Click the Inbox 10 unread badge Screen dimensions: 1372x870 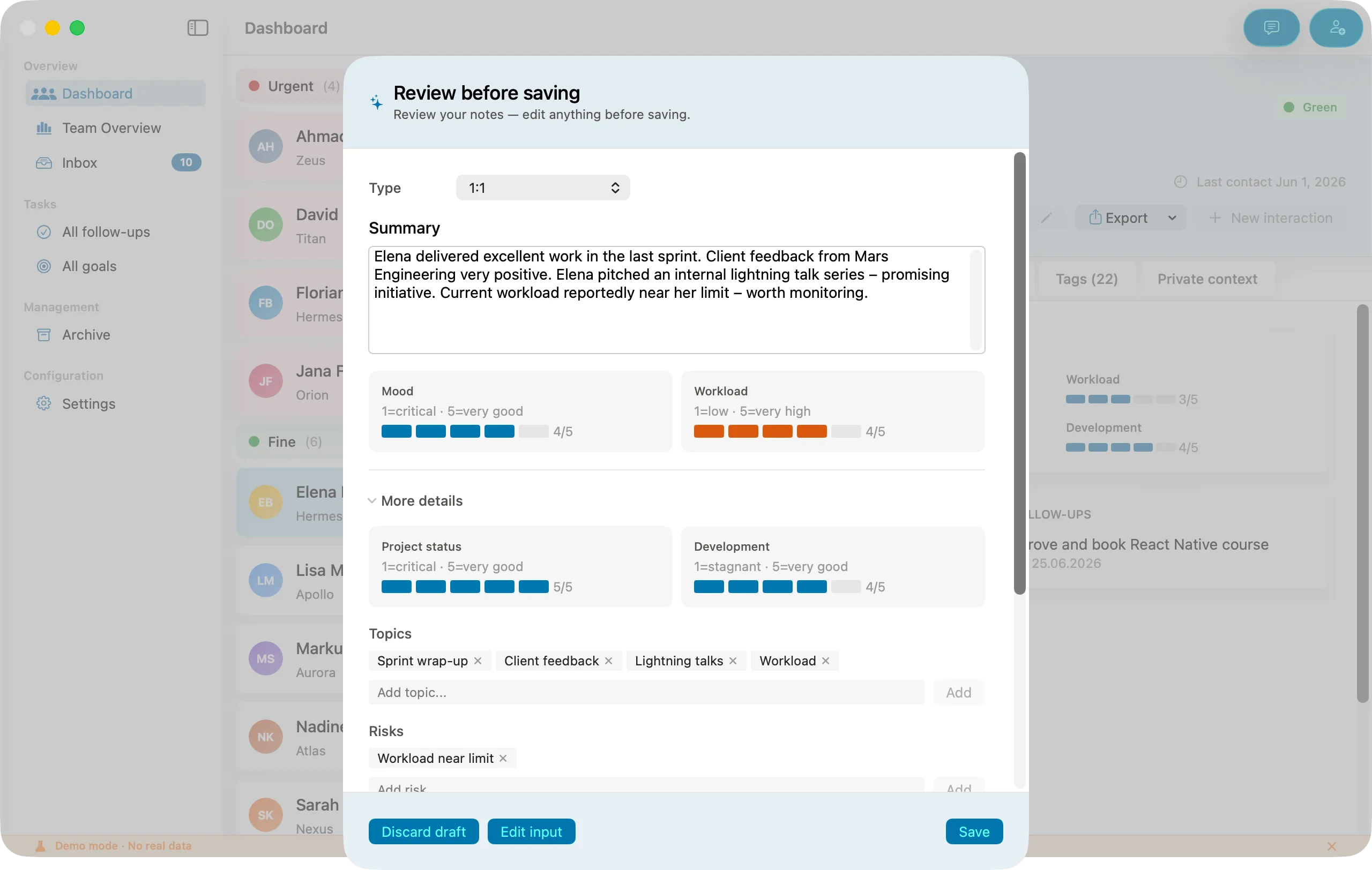click(x=186, y=163)
